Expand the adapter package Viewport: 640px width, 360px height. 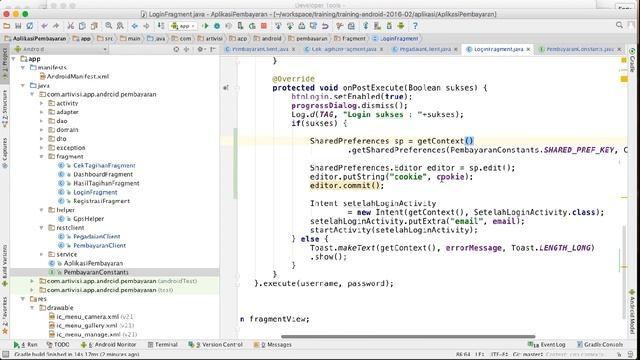tap(42, 112)
